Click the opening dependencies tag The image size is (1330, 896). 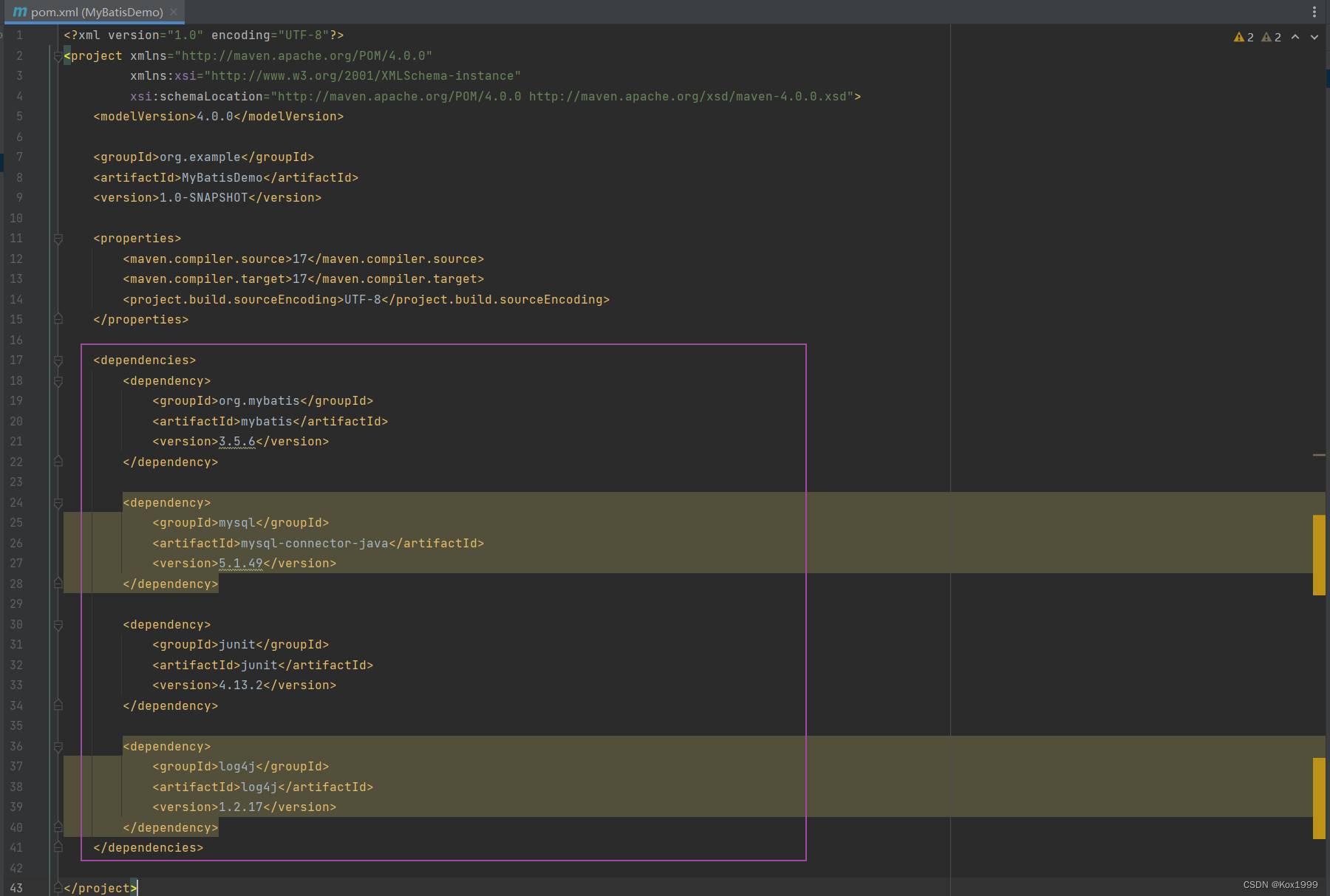tap(145, 360)
